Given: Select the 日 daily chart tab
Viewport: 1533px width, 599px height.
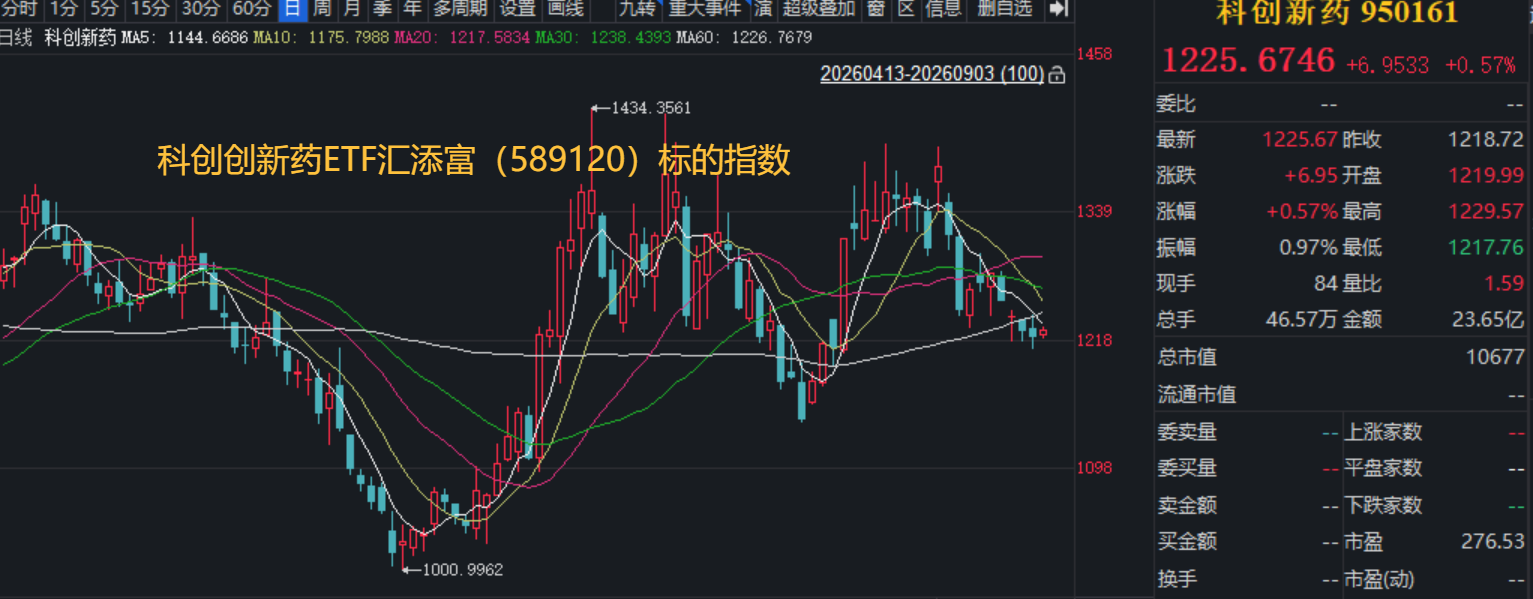Looking at the screenshot, I should (292, 9).
